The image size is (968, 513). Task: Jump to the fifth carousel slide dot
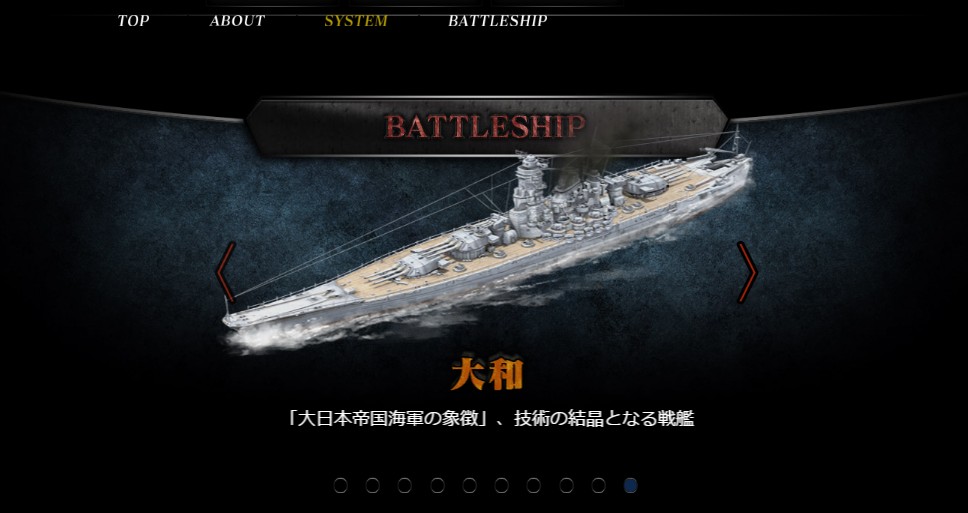(469, 486)
